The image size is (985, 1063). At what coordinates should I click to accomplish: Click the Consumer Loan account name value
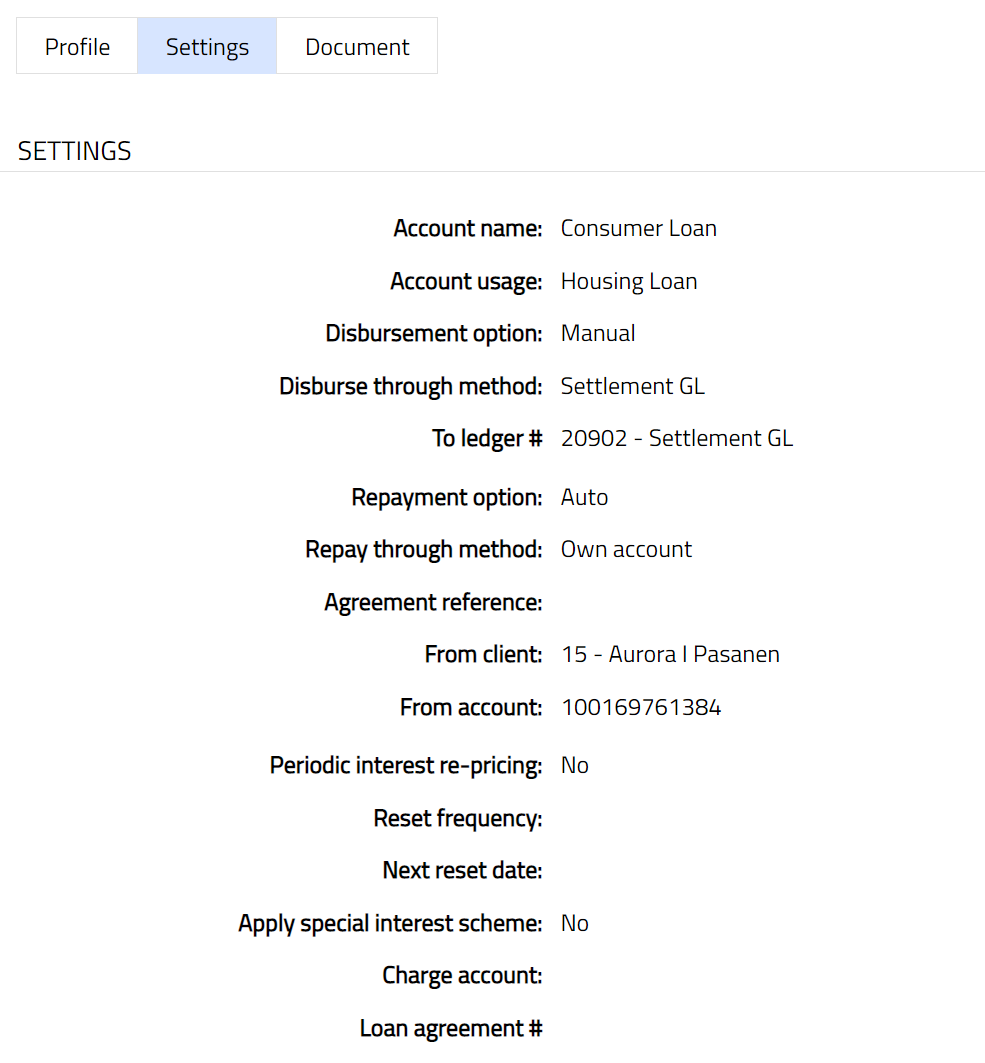[638, 228]
